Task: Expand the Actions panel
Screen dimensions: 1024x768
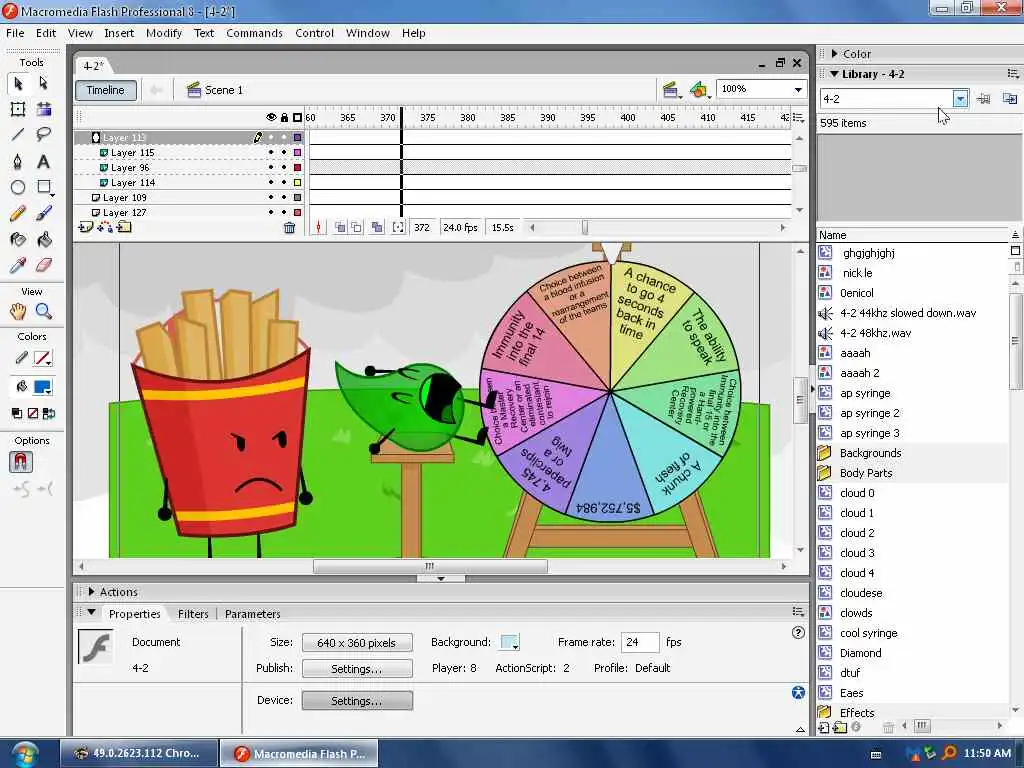Action: click(x=91, y=592)
